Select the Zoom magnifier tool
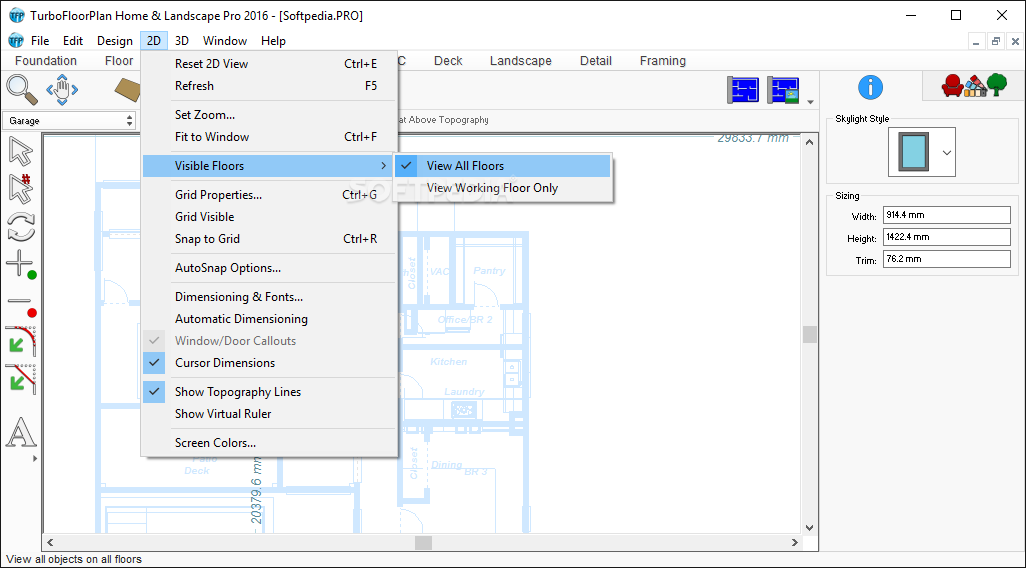Image resolution: width=1026 pixels, height=568 pixels. tap(22, 90)
